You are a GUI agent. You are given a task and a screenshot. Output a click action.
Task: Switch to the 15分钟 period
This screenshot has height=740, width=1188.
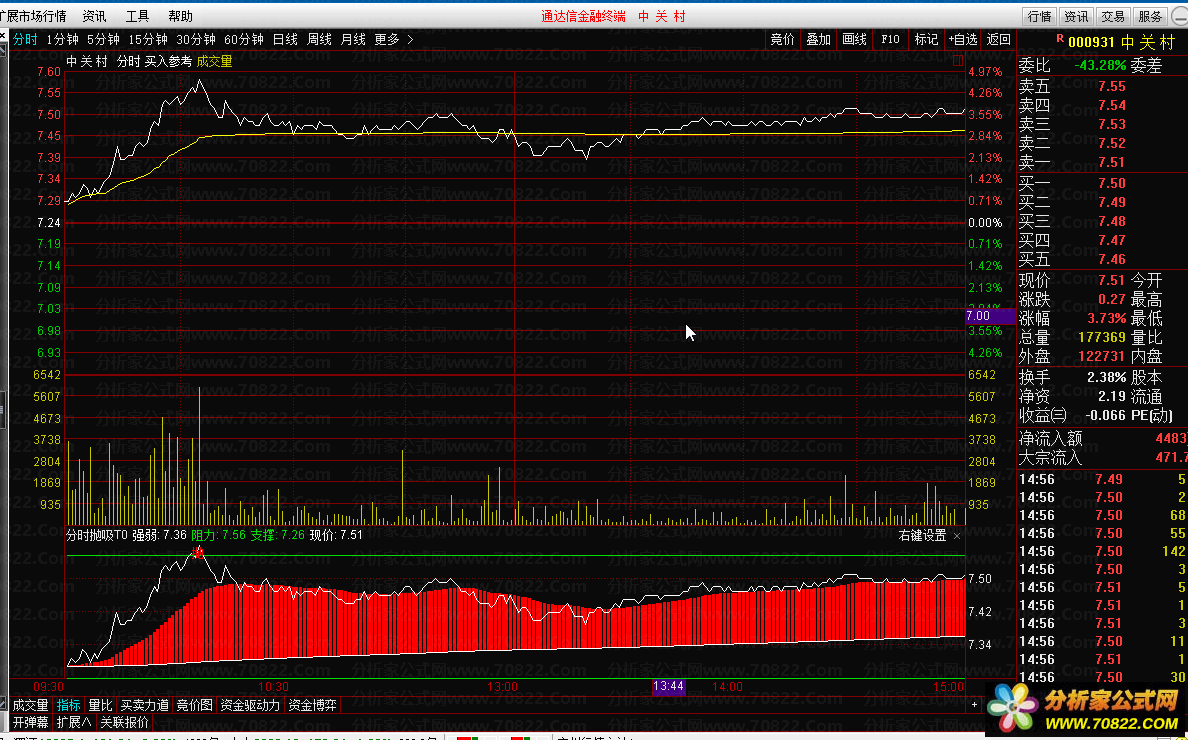point(148,39)
